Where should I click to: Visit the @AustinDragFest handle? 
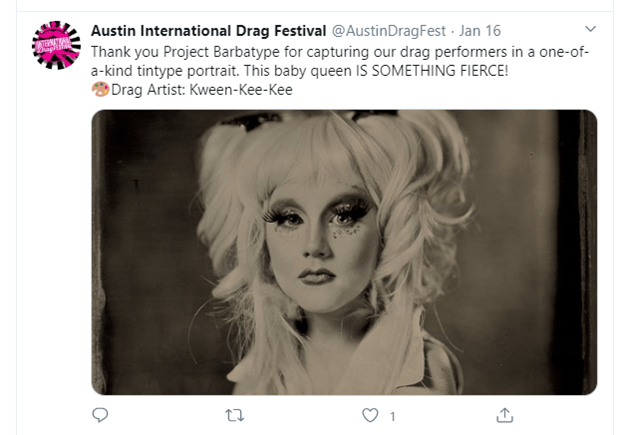[x=388, y=31]
